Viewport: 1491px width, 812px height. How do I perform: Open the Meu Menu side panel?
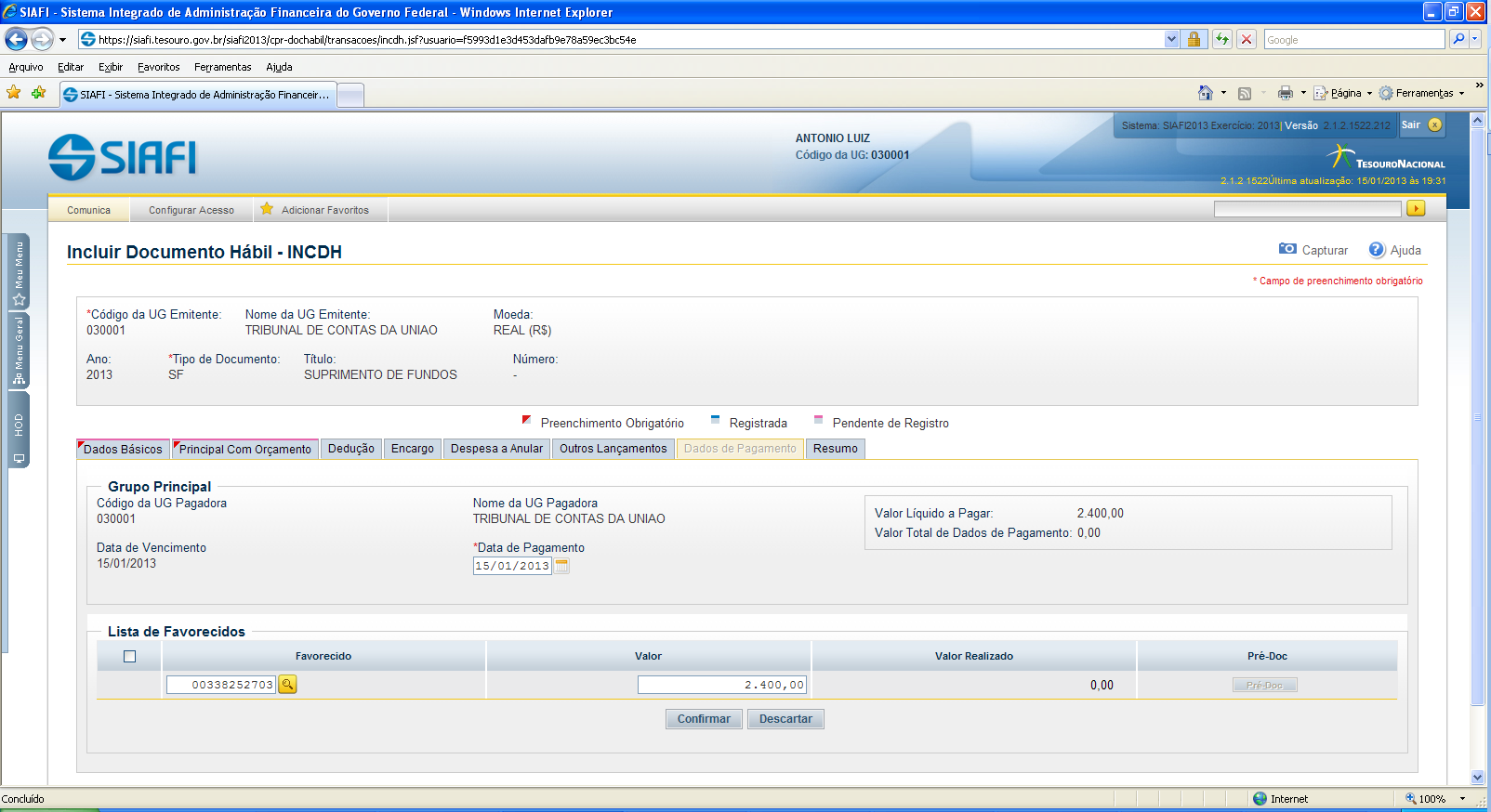tap(19, 273)
